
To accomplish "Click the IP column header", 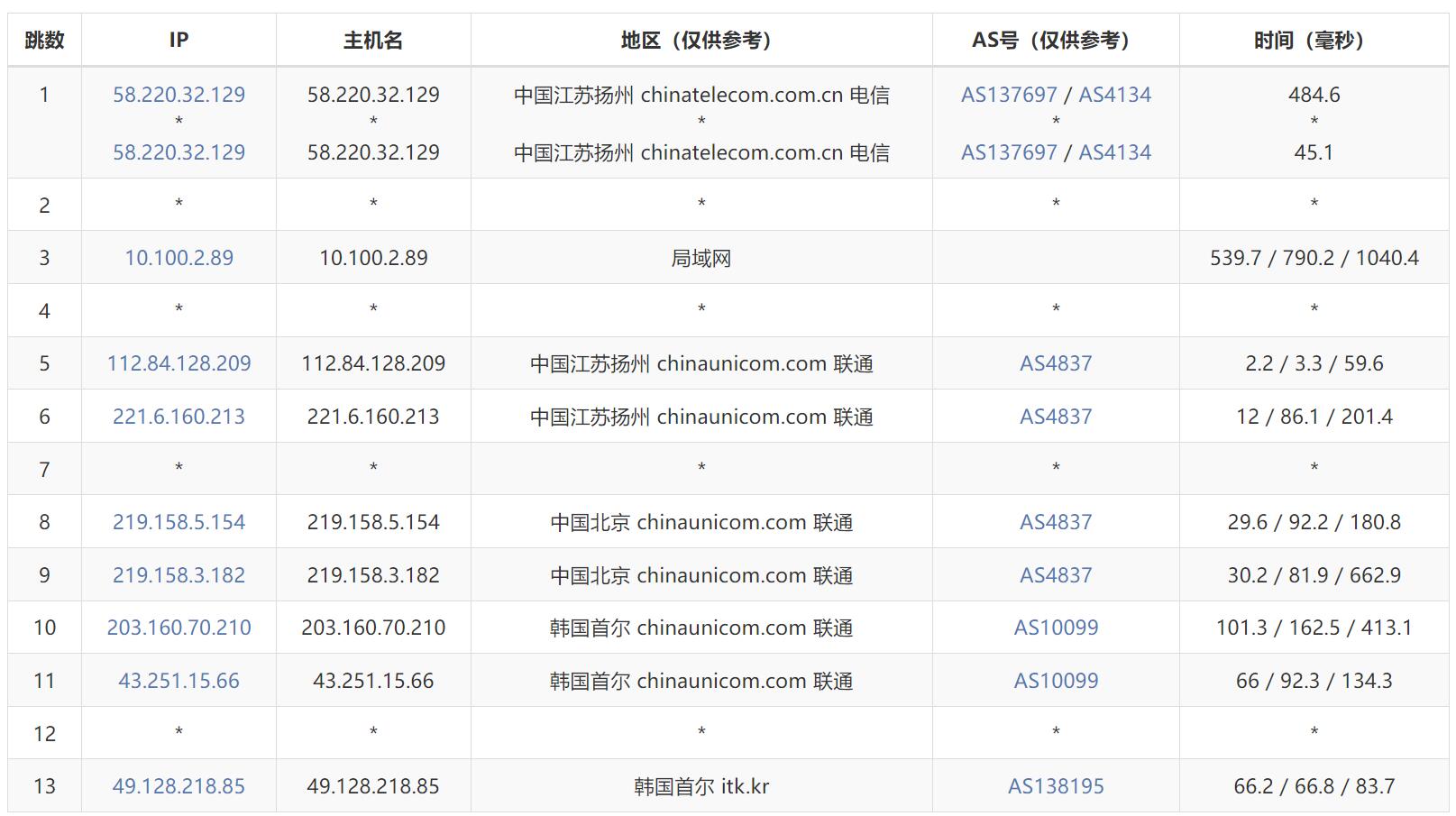I will (179, 40).
